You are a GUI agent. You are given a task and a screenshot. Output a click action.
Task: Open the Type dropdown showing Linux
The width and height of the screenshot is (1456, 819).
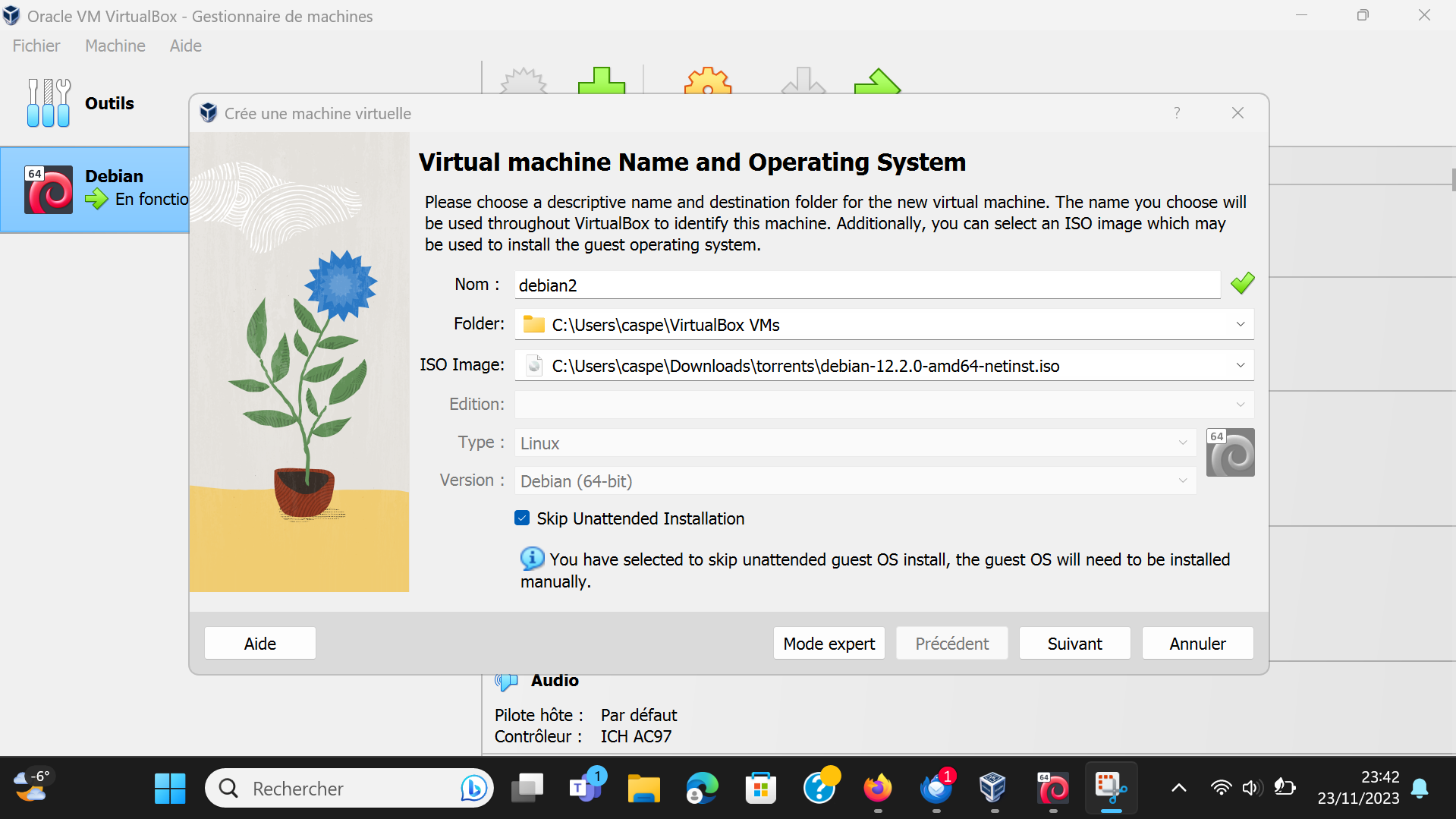tap(855, 443)
